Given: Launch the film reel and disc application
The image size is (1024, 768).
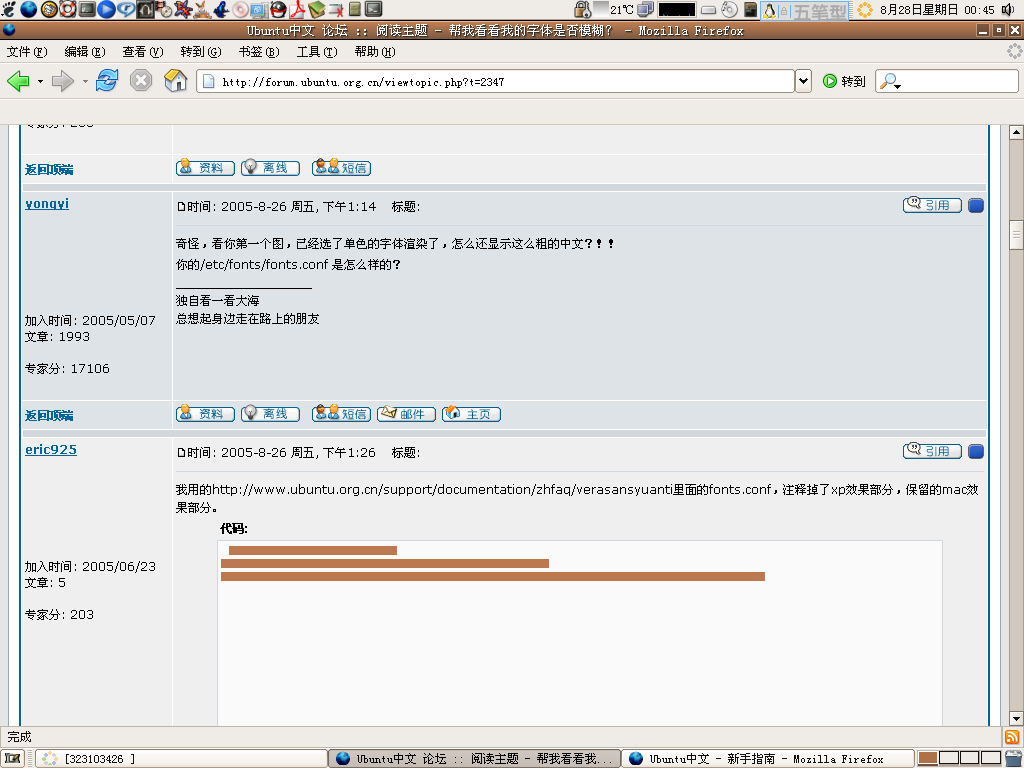Looking at the screenshot, I should pos(163,9).
